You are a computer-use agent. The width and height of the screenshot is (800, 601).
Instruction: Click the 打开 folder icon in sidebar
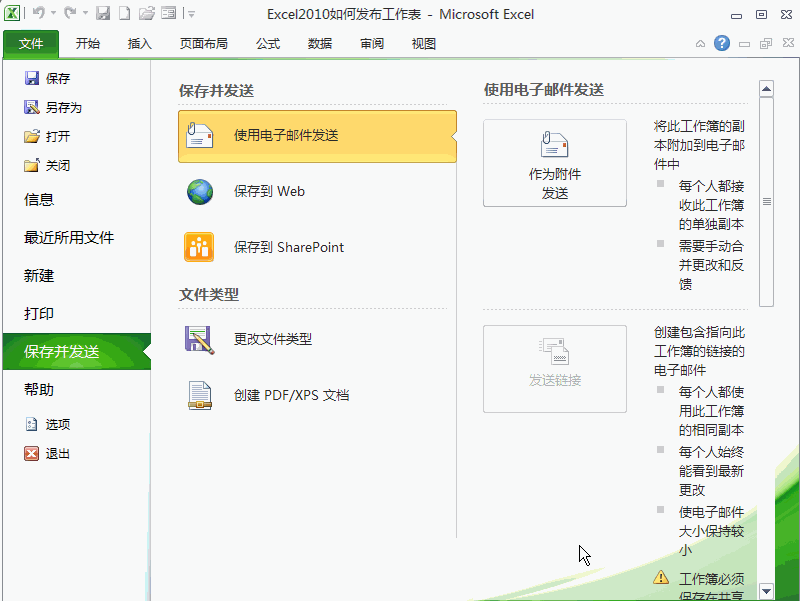(32, 136)
